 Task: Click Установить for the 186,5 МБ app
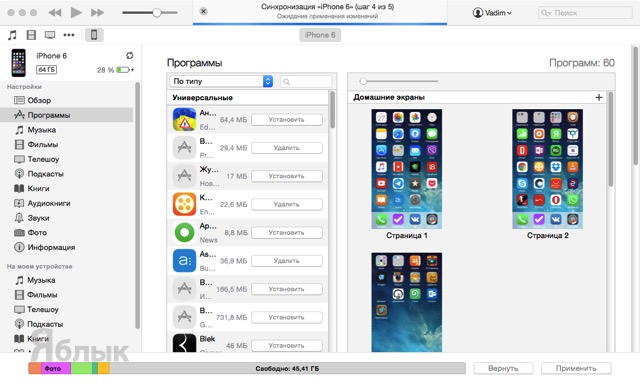point(287,289)
